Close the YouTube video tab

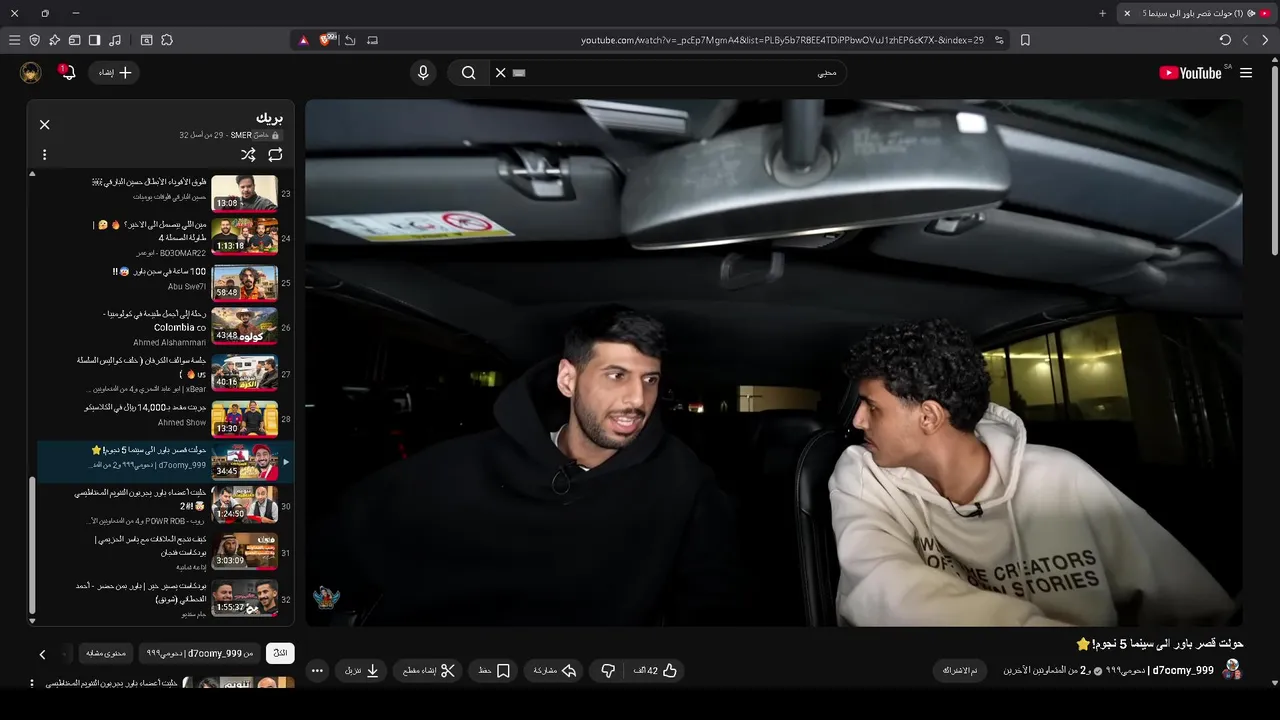click(x=1127, y=13)
